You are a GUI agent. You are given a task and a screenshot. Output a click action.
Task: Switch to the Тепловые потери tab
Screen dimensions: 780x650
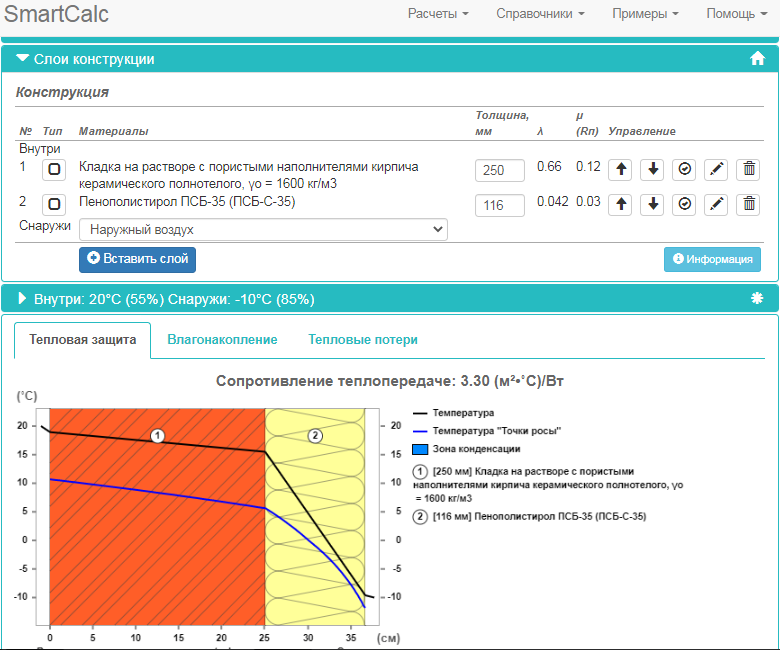363,340
